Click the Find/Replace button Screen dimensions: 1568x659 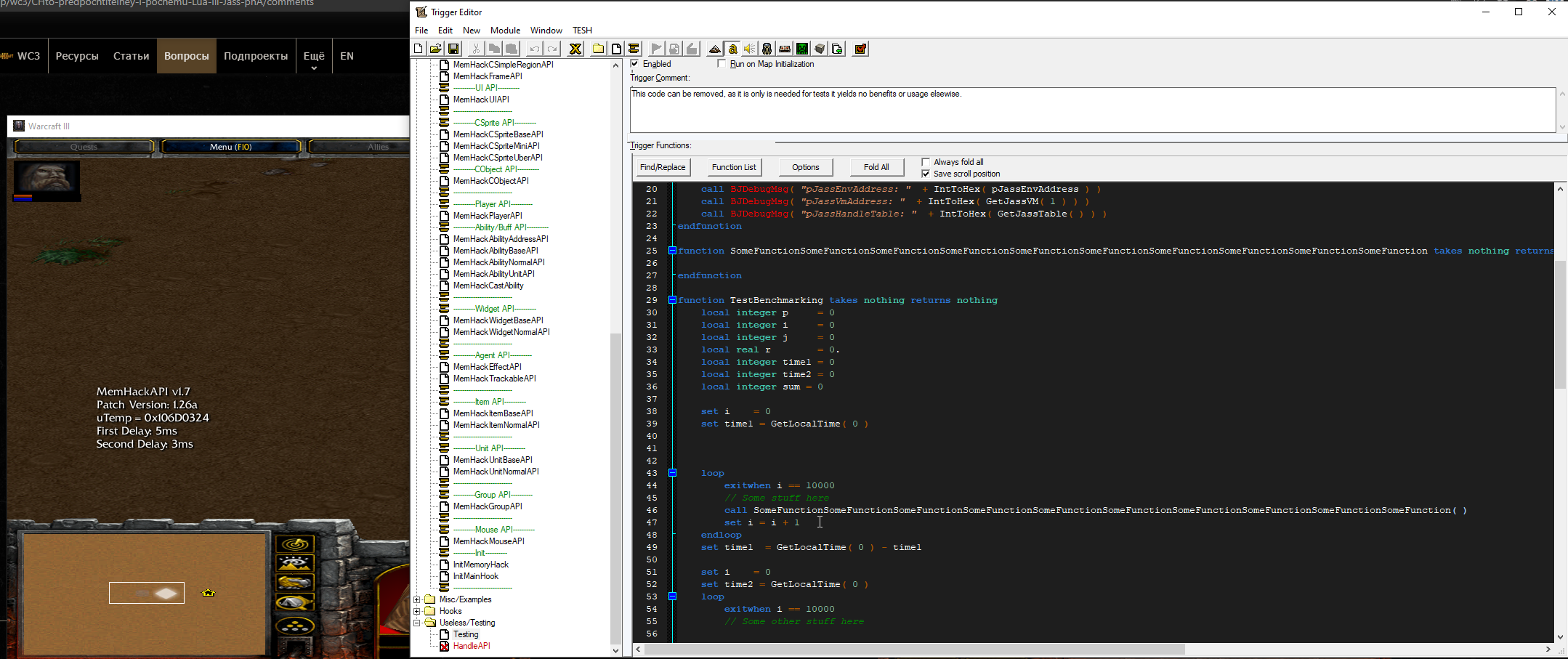pos(662,167)
